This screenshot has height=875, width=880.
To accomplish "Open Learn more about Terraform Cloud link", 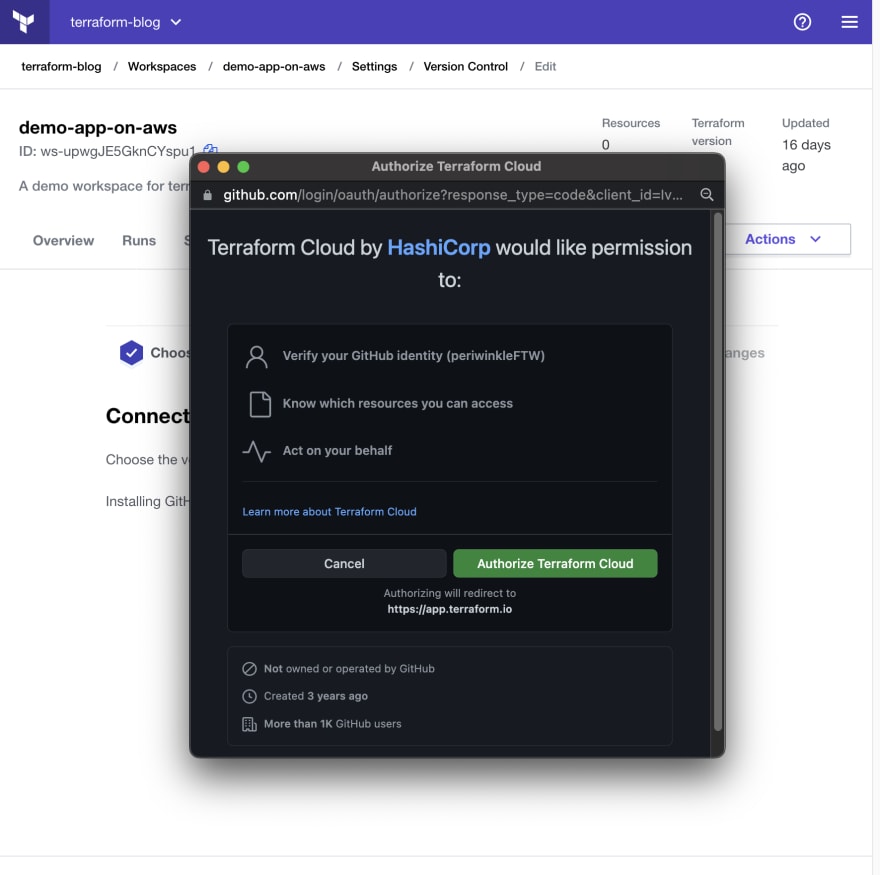I will 329,511.
